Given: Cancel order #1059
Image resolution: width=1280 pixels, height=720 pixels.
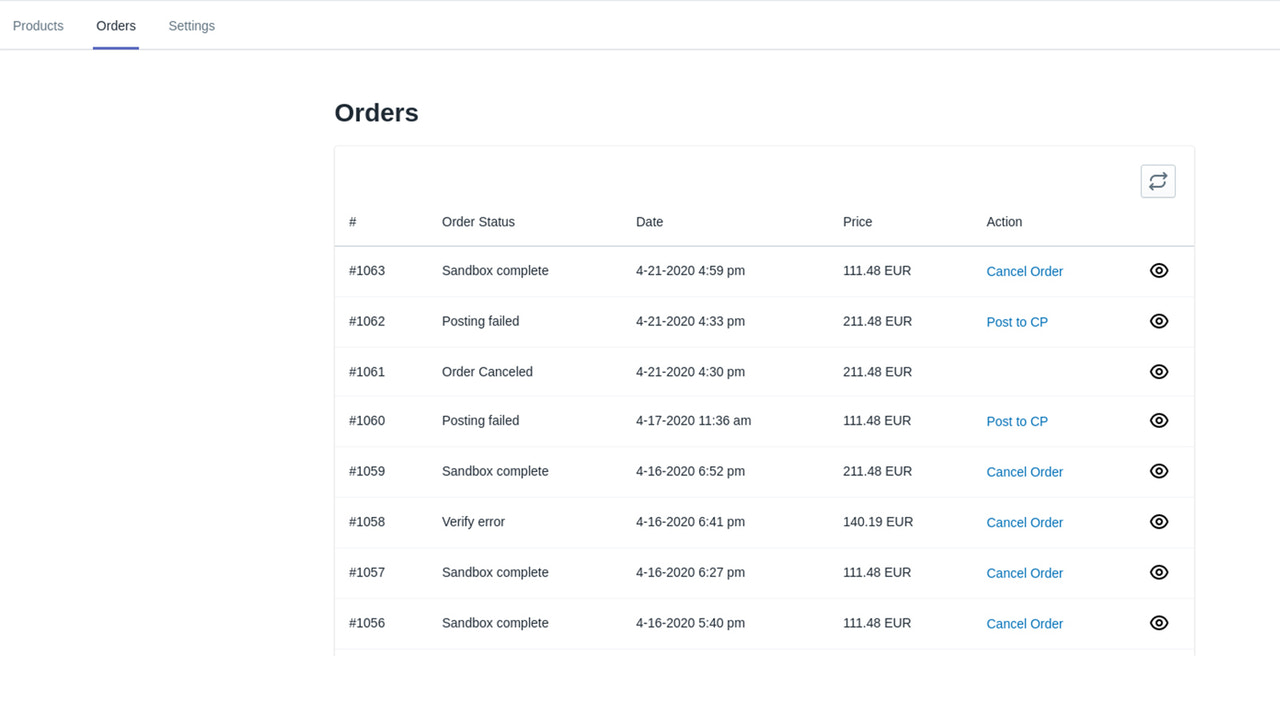Looking at the screenshot, I should tap(1024, 471).
